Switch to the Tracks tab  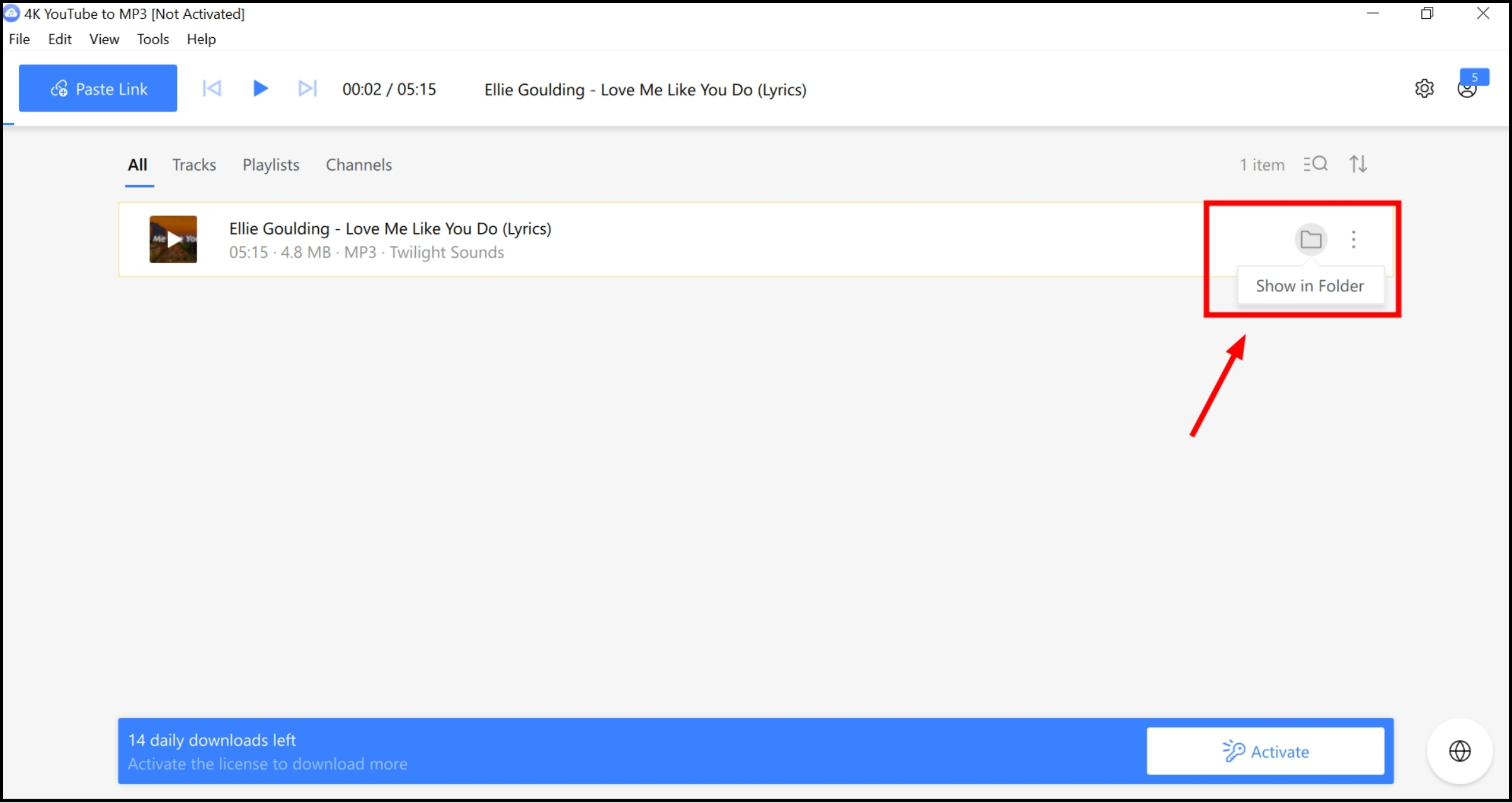pos(194,164)
